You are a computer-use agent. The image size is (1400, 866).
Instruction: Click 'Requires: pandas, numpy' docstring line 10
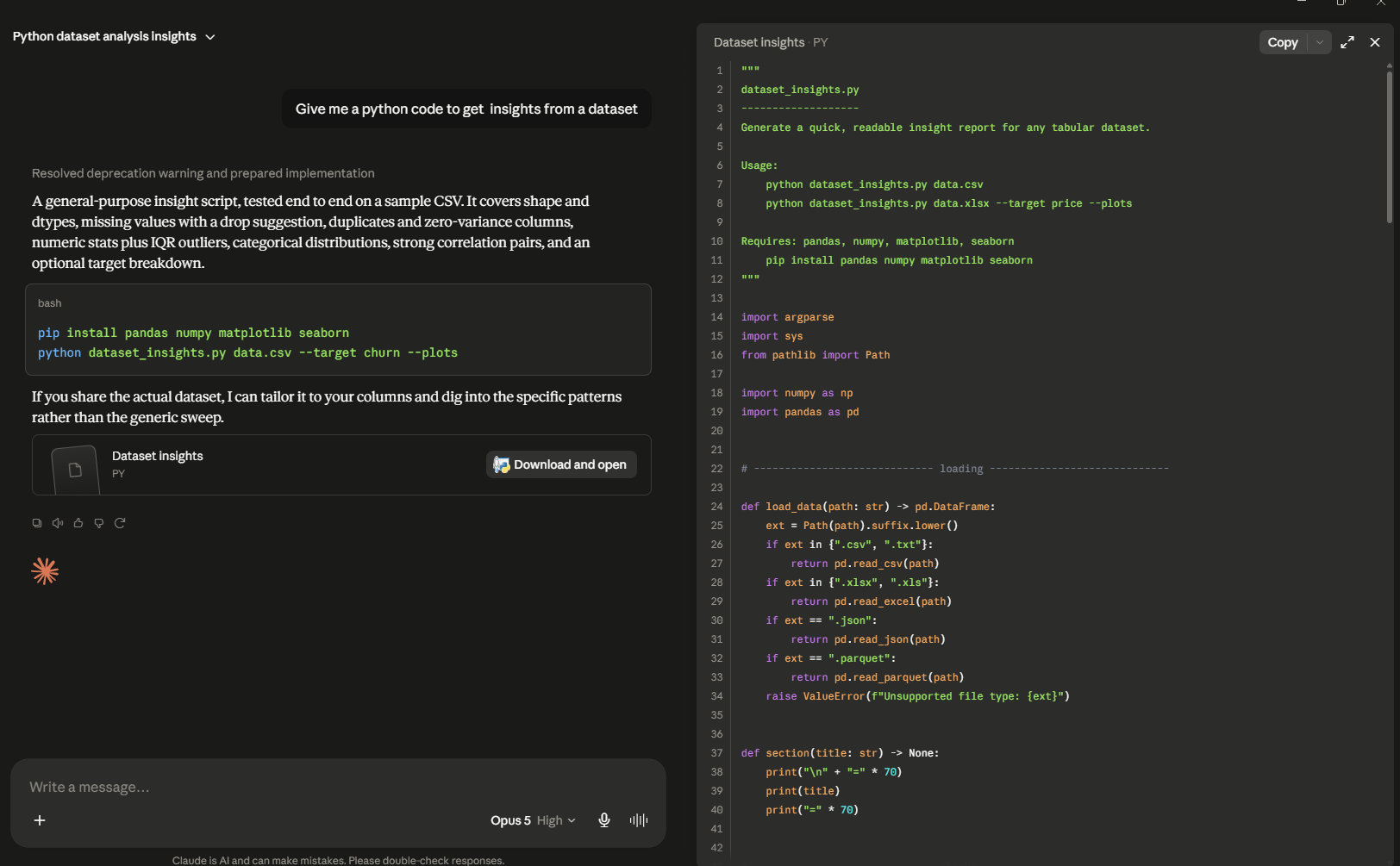[878, 241]
